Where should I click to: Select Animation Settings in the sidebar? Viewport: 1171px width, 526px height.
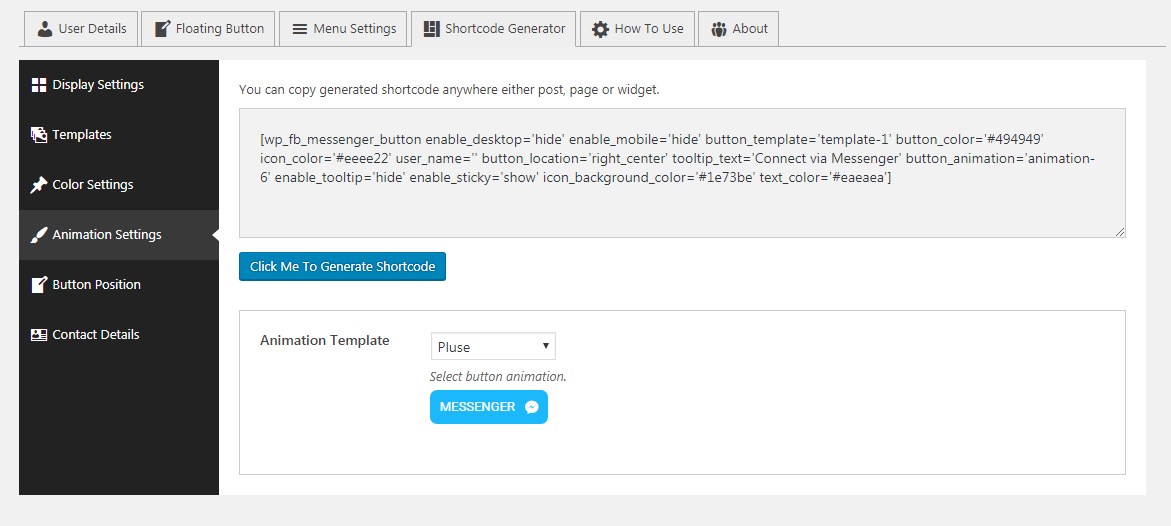coord(119,235)
